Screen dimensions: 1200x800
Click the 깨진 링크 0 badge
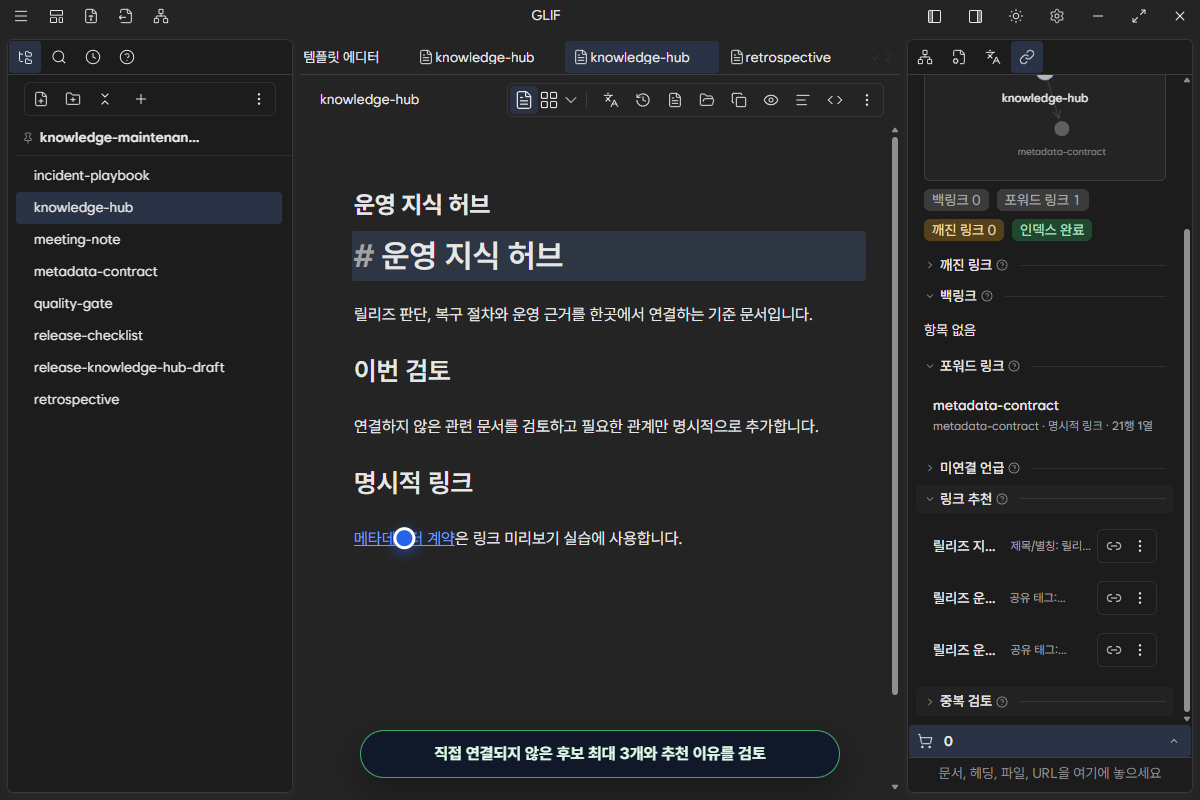(x=964, y=230)
